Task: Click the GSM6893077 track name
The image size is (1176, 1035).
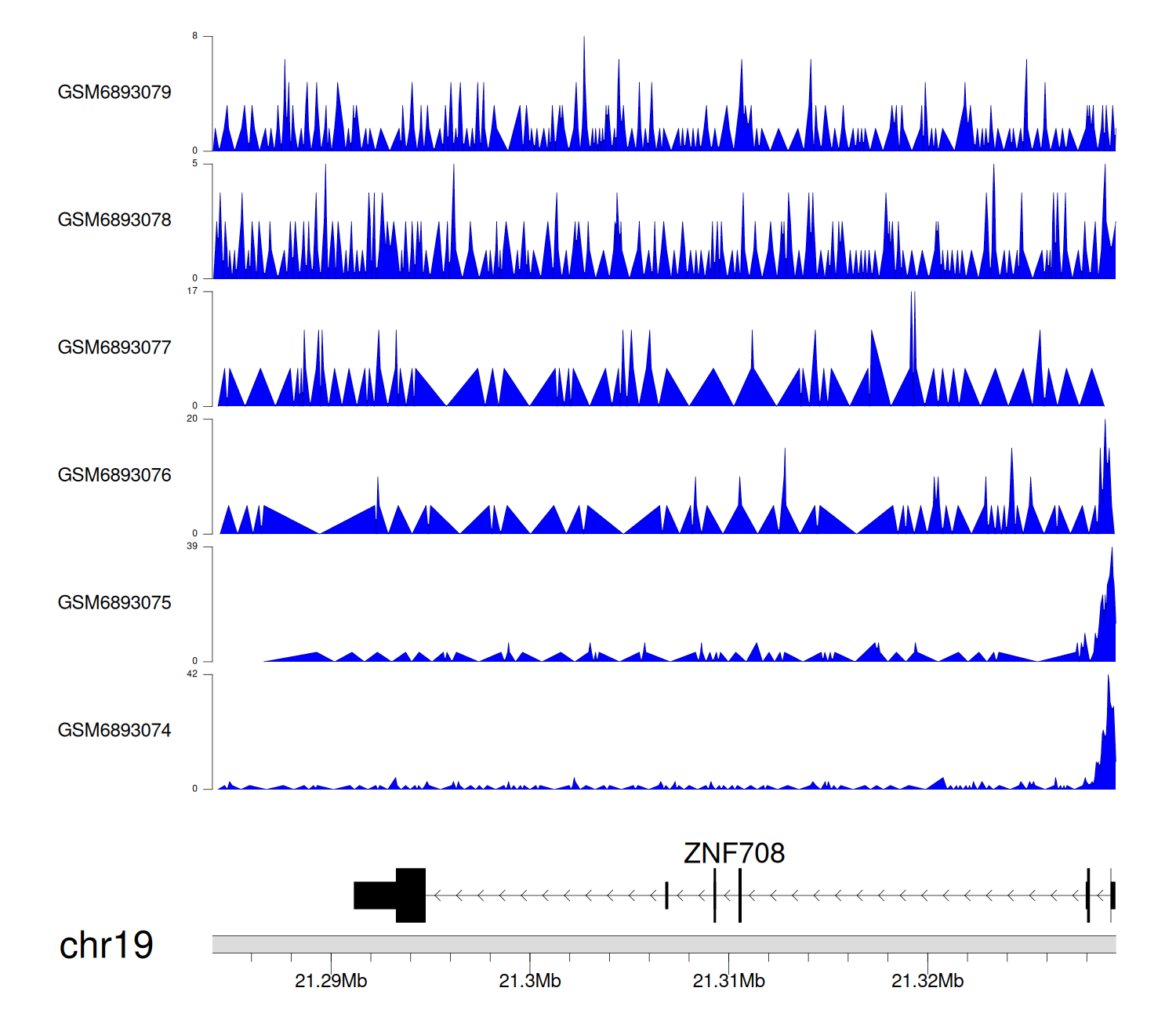Action: (x=114, y=348)
